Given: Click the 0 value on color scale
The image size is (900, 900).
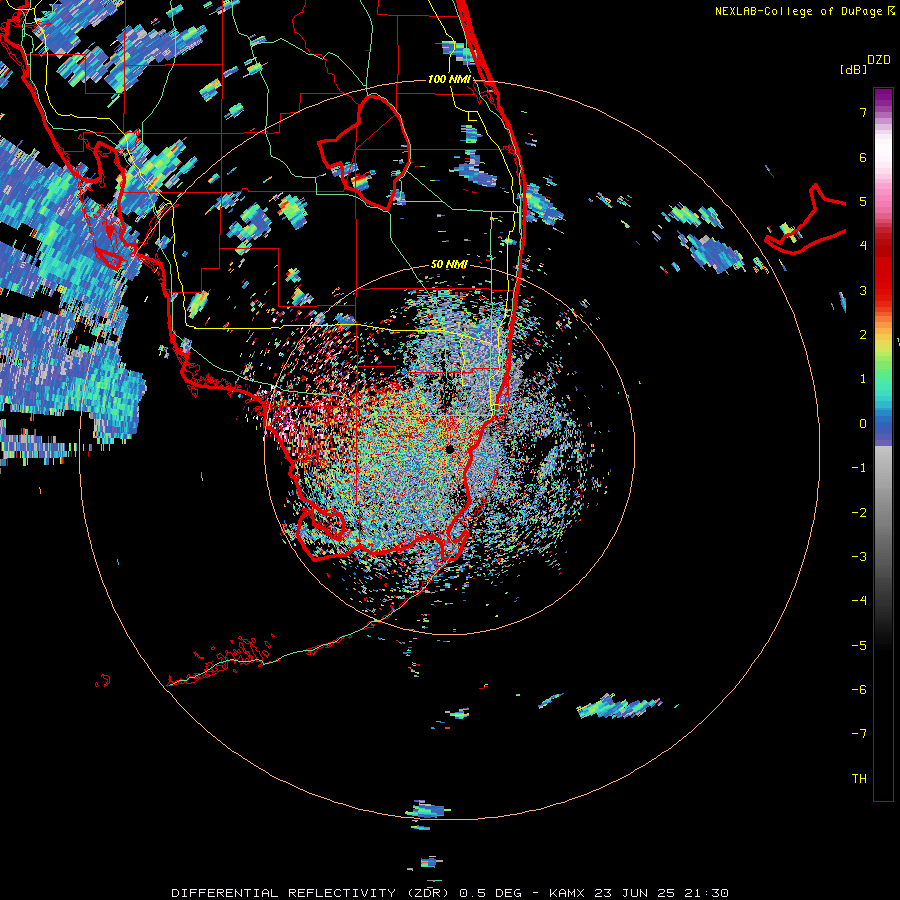Looking at the screenshot, I should point(863,424).
